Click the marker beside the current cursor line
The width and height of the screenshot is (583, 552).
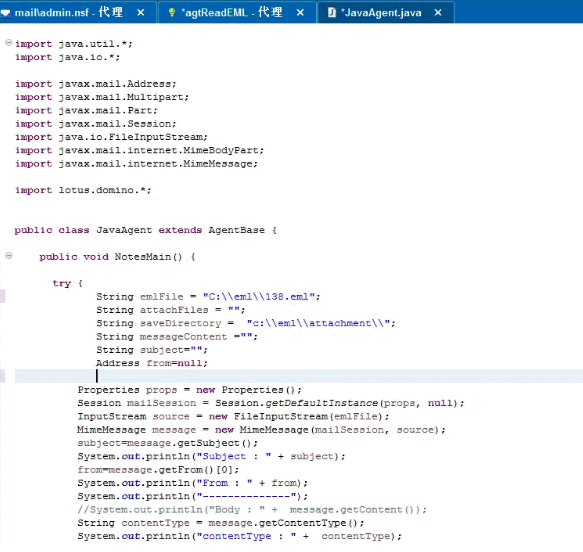coord(2,376)
